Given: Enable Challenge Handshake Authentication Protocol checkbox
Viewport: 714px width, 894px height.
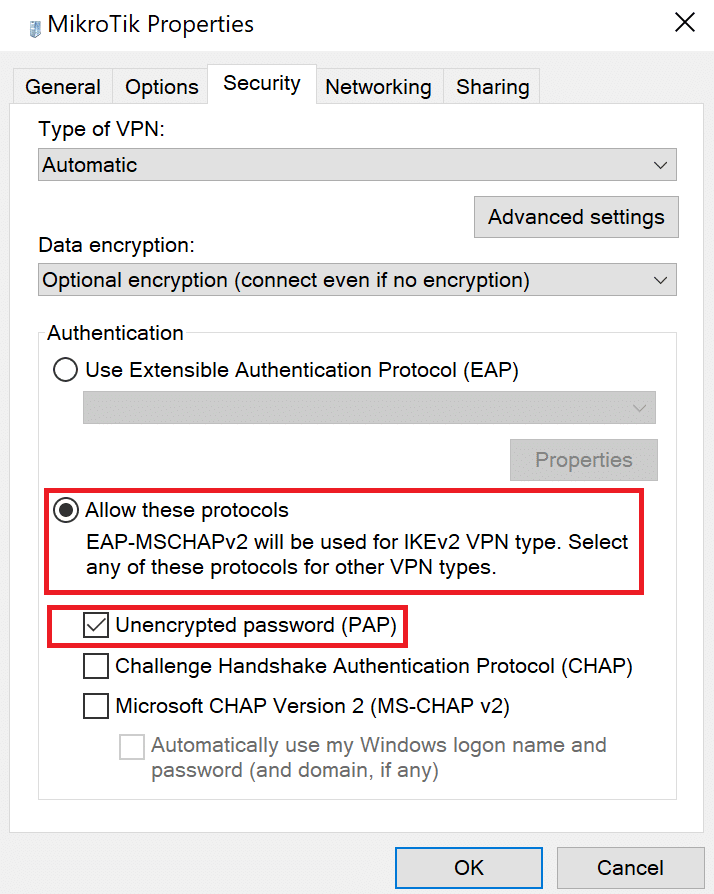Looking at the screenshot, I should [97, 666].
